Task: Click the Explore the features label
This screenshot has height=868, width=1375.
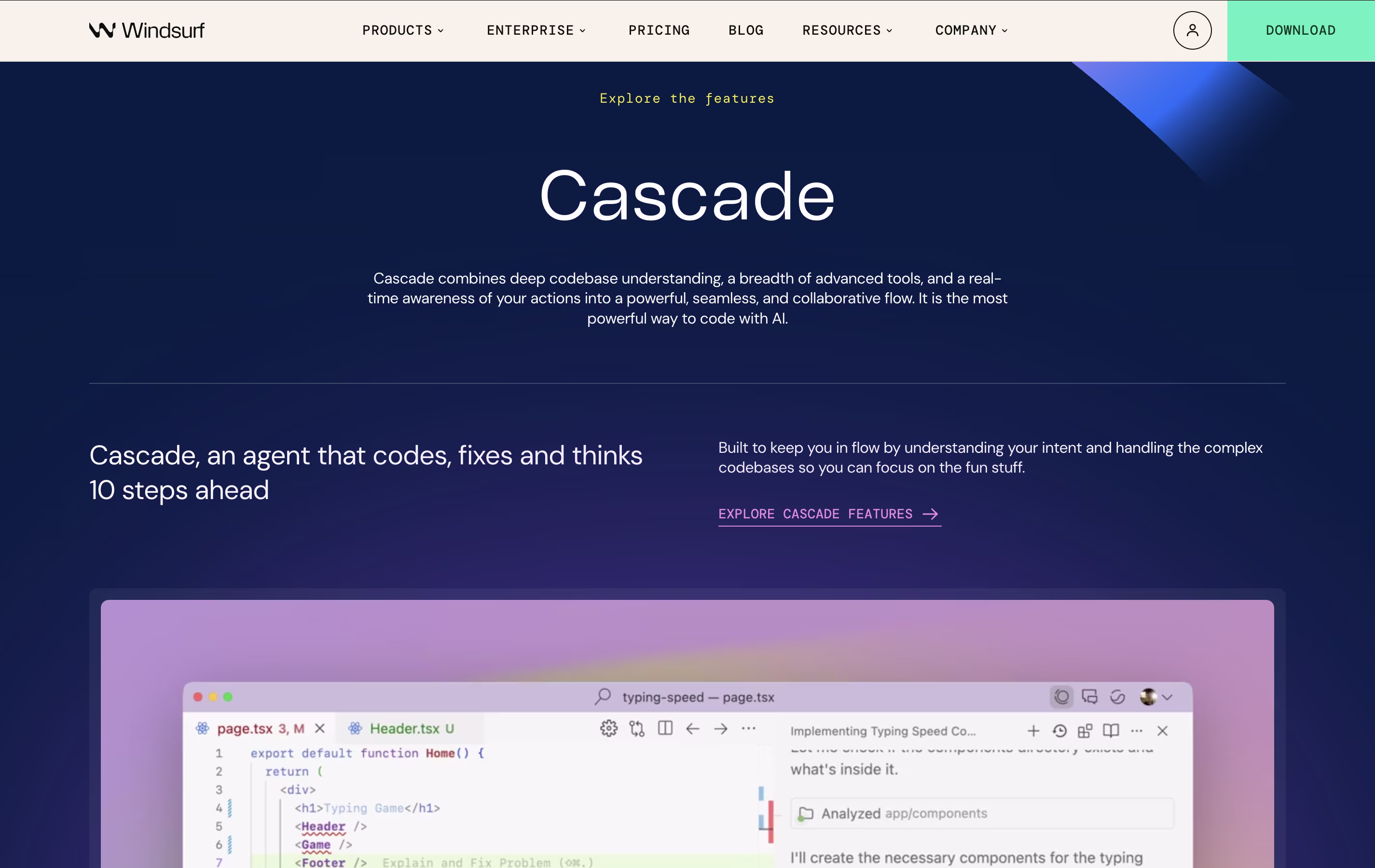Action: coord(687,98)
